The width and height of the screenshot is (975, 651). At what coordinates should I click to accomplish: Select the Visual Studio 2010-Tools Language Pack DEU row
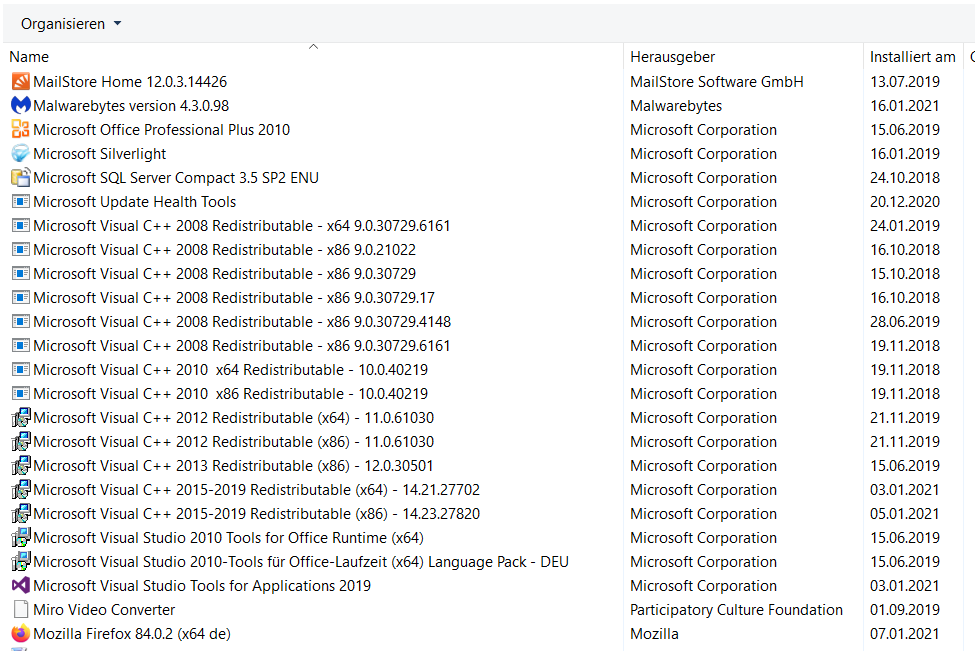coord(300,562)
